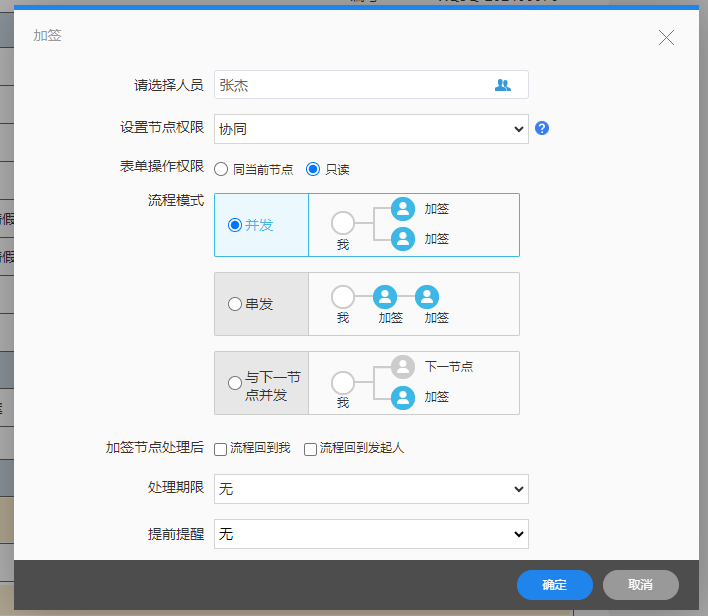708x616 pixels.
Task: Choose the 并发 flow mode
Action: pos(235,225)
